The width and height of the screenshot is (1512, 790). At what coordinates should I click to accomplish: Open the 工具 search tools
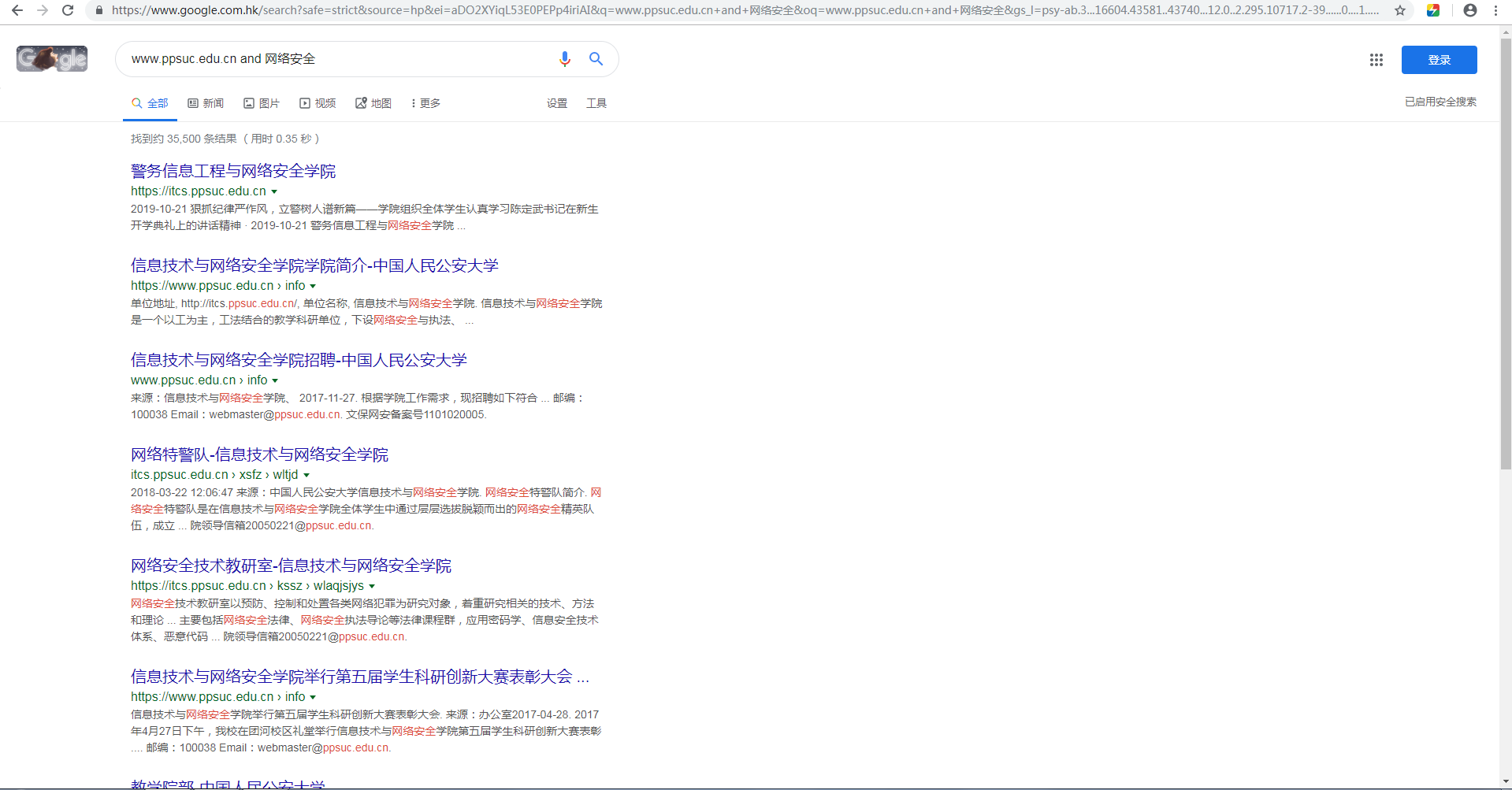click(x=596, y=103)
